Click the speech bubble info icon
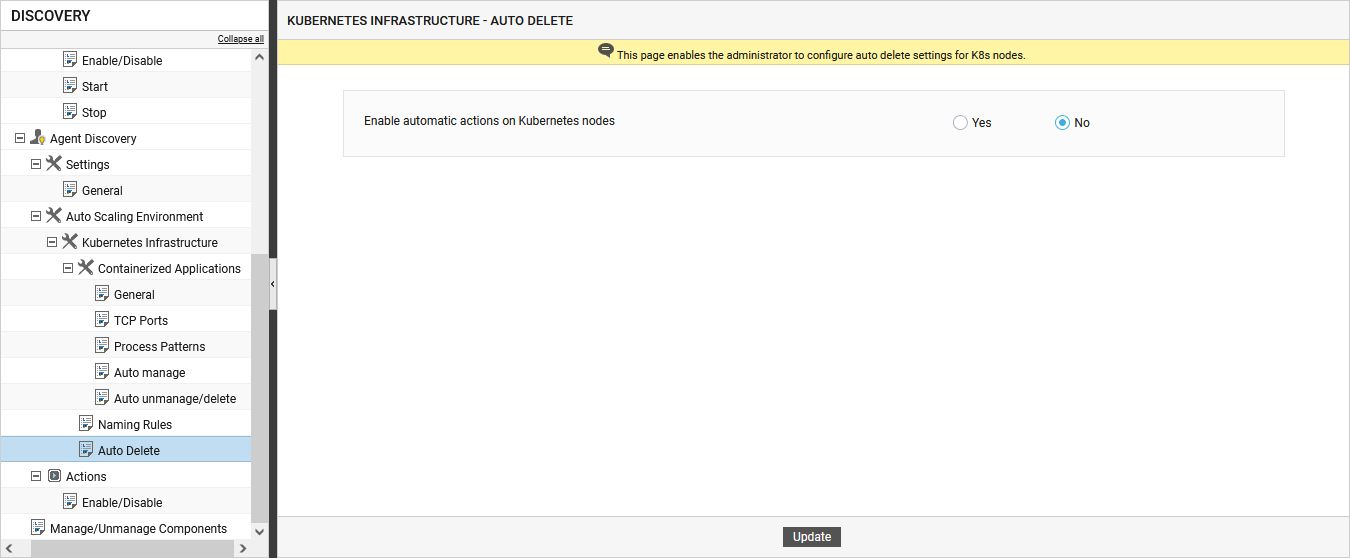Image resolution: width=1350 pixels, height=558 pixels. tap(606, 51)
